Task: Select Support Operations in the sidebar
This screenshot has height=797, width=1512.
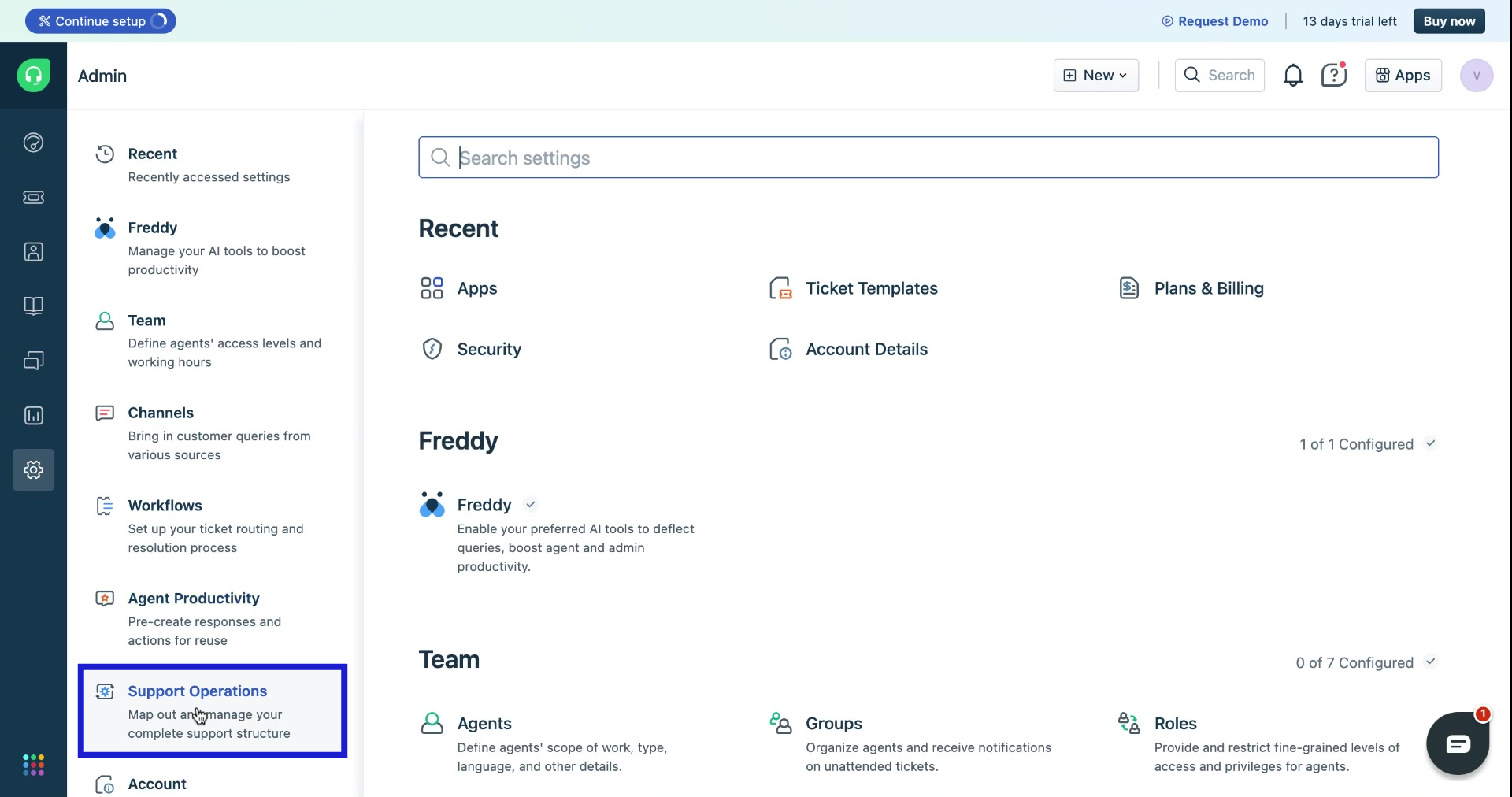Action: click(x=213, y=711)
